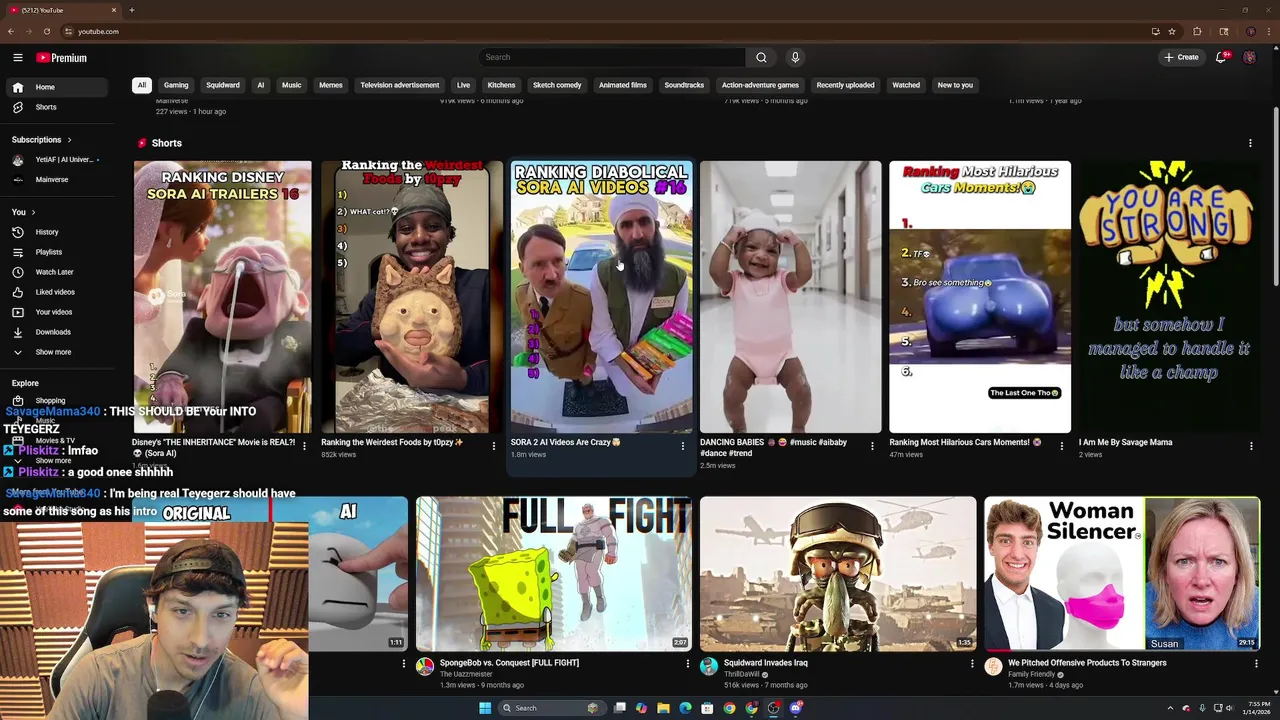Select the Squidward filter chip

tap(223, 85)
